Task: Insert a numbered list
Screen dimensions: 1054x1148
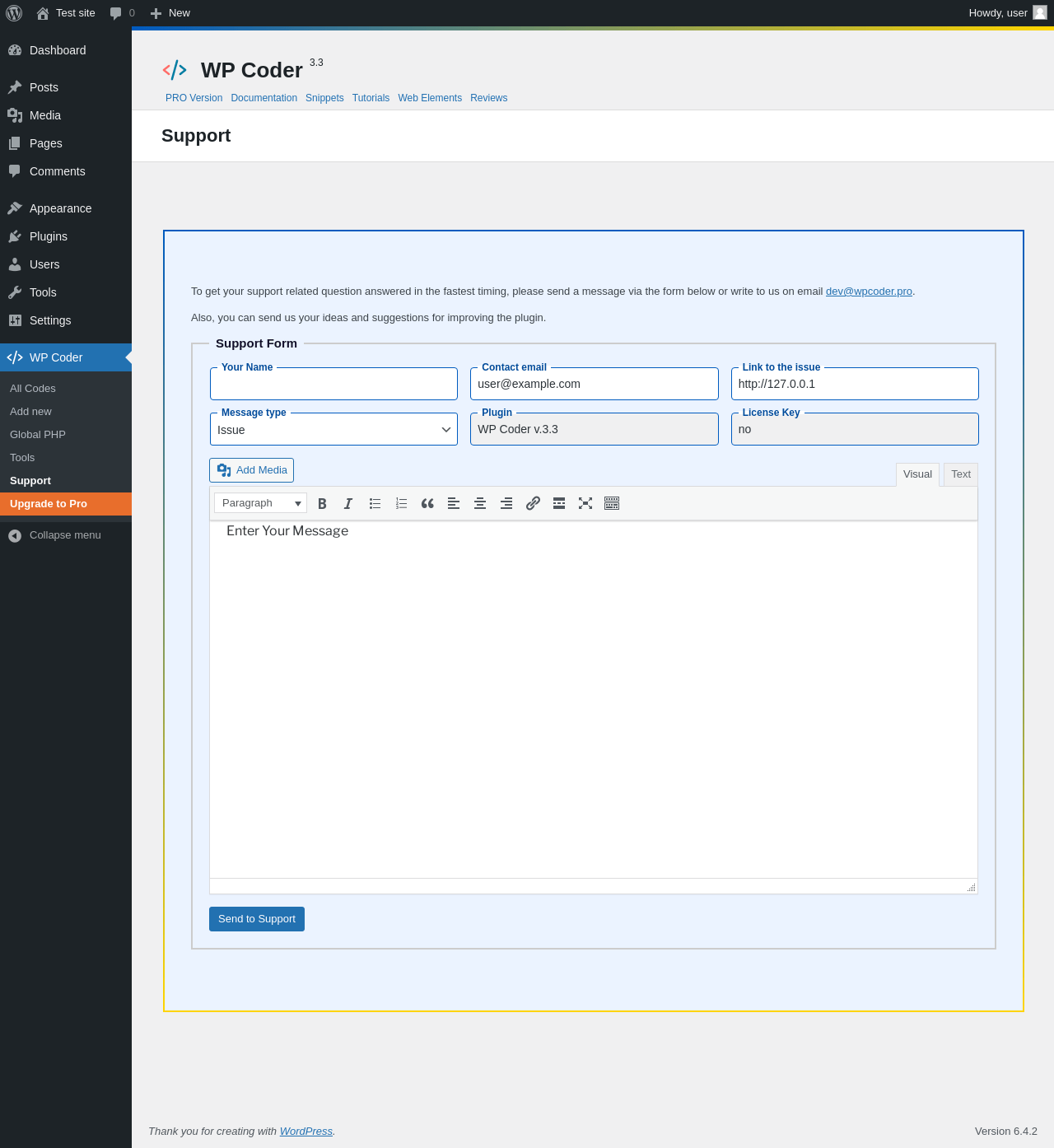Action: (401, 503)
